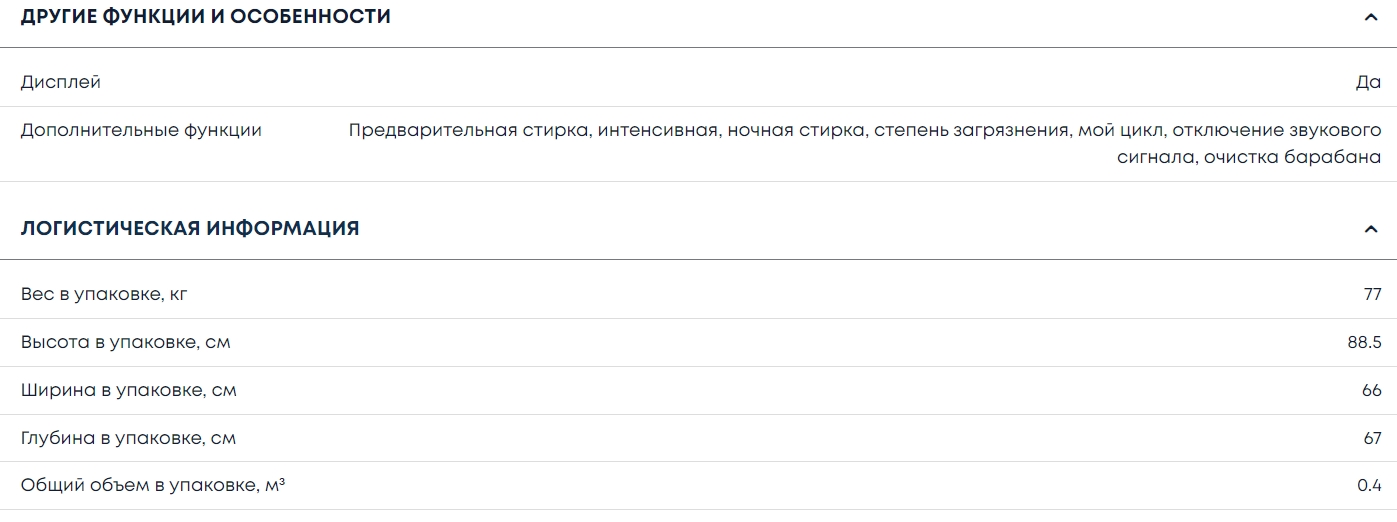Image resolution: width=1397 pixels, height=522 pixels.
Task: Select the 'Глубина в упаковке, см' label
Action: tap(129, 438)
